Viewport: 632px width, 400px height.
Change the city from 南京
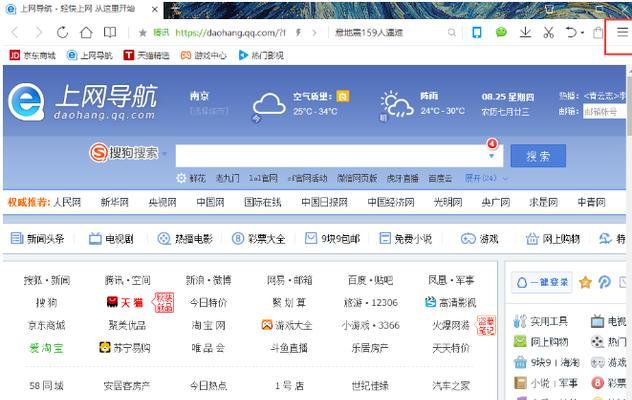tap(209, 111)
